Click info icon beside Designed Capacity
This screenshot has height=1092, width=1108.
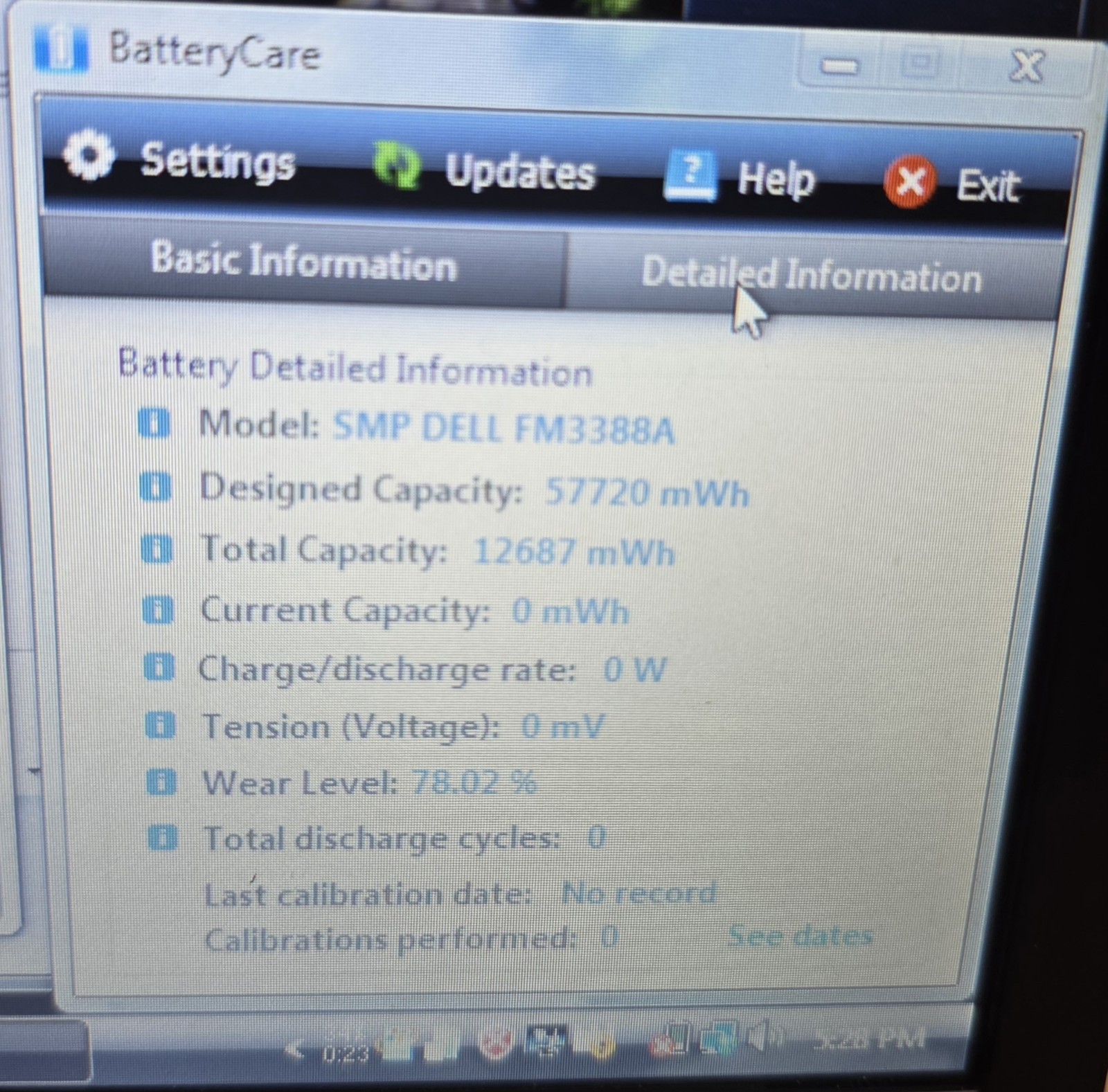(155, 487)
